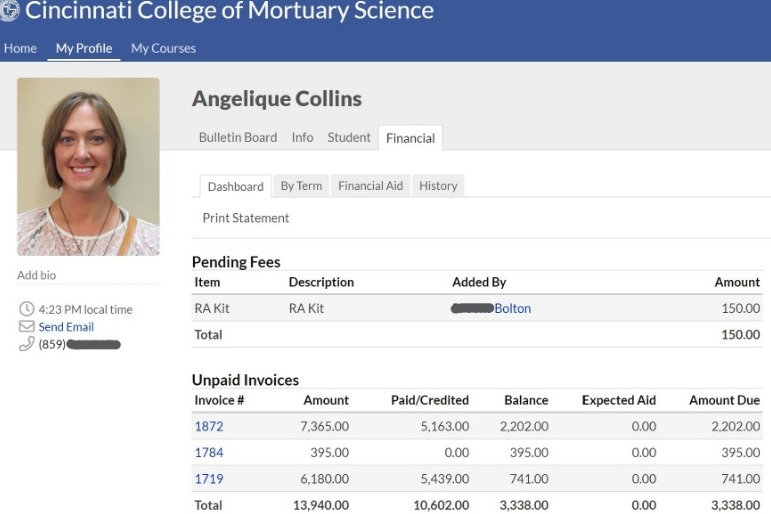Click the profile photo thumbnail
771x514 pixels.
coord(89,167)
